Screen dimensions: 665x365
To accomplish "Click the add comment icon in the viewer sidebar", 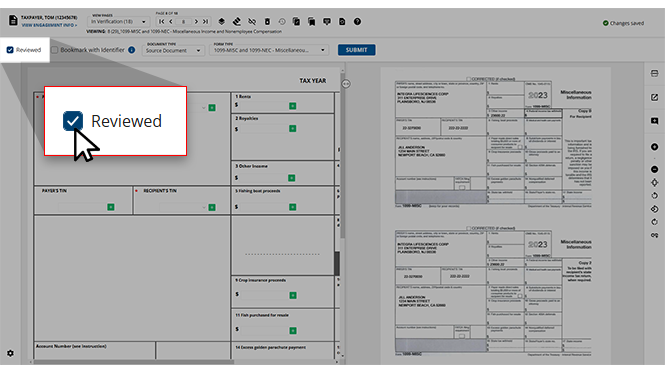I will click(654, 121).
